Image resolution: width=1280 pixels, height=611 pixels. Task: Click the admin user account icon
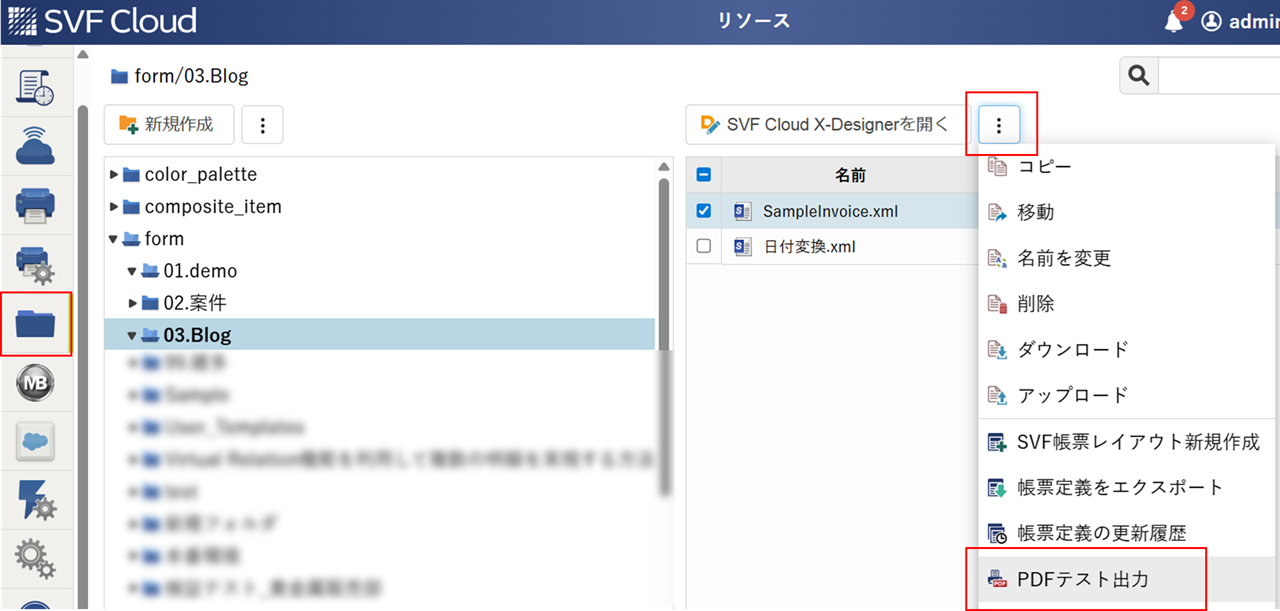click(x=1212, y=22)
